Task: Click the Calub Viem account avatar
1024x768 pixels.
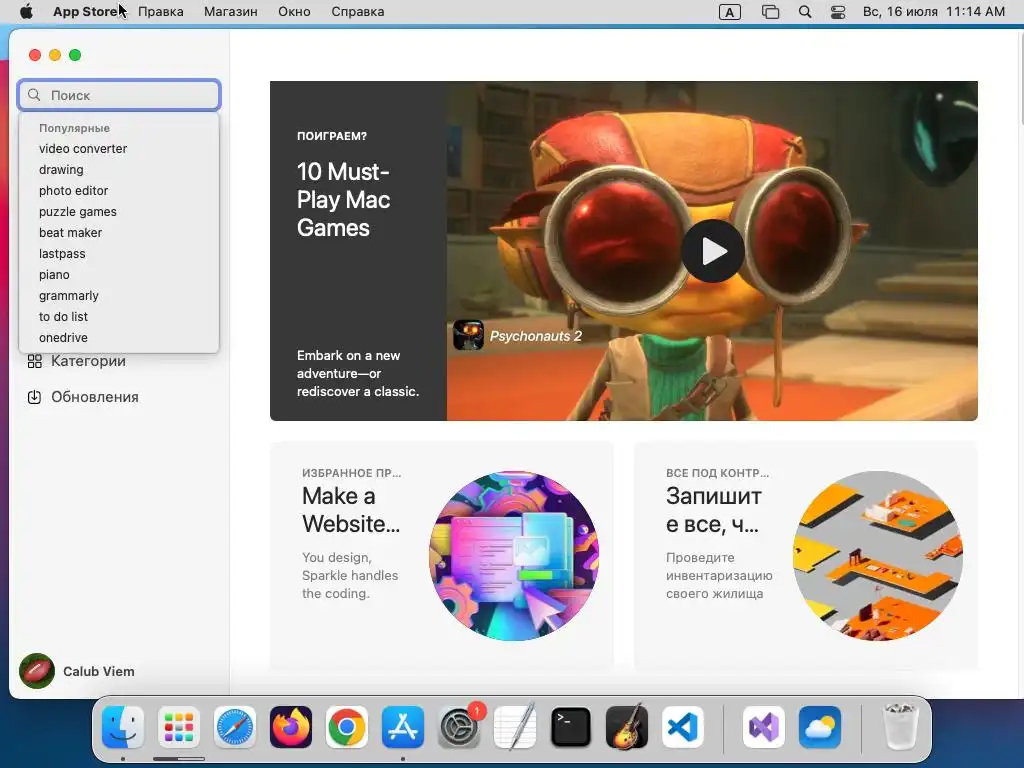Action: pos(37,671)
